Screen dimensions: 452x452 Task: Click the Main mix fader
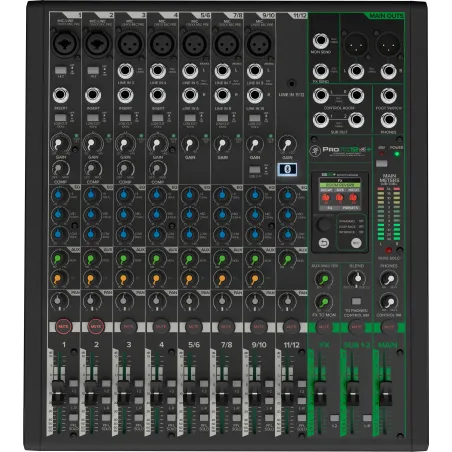(385, 393)
